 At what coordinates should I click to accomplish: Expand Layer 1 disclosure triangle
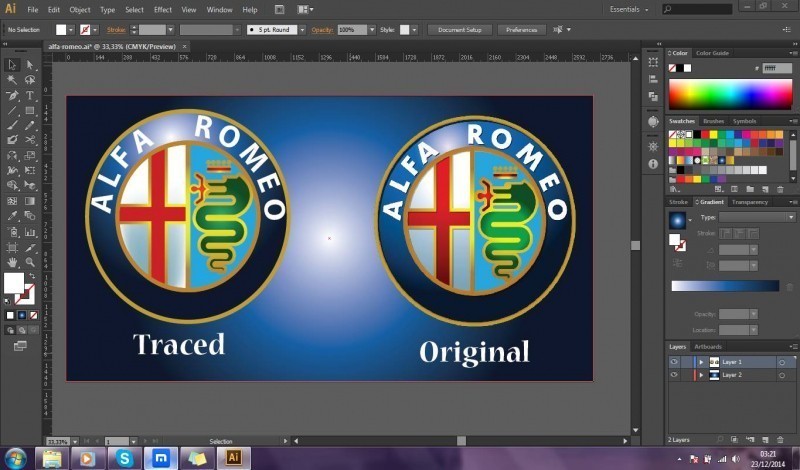click(x=701, y=362)
